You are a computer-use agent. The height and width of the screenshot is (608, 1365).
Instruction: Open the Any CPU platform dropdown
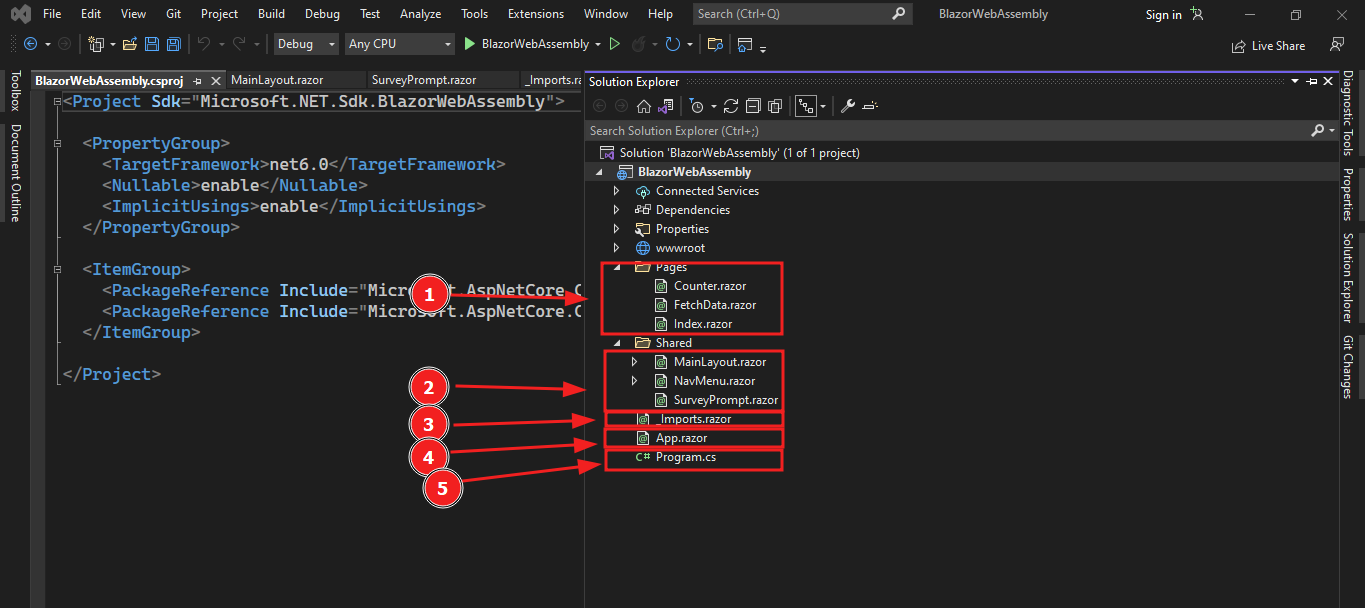(399, 44)
